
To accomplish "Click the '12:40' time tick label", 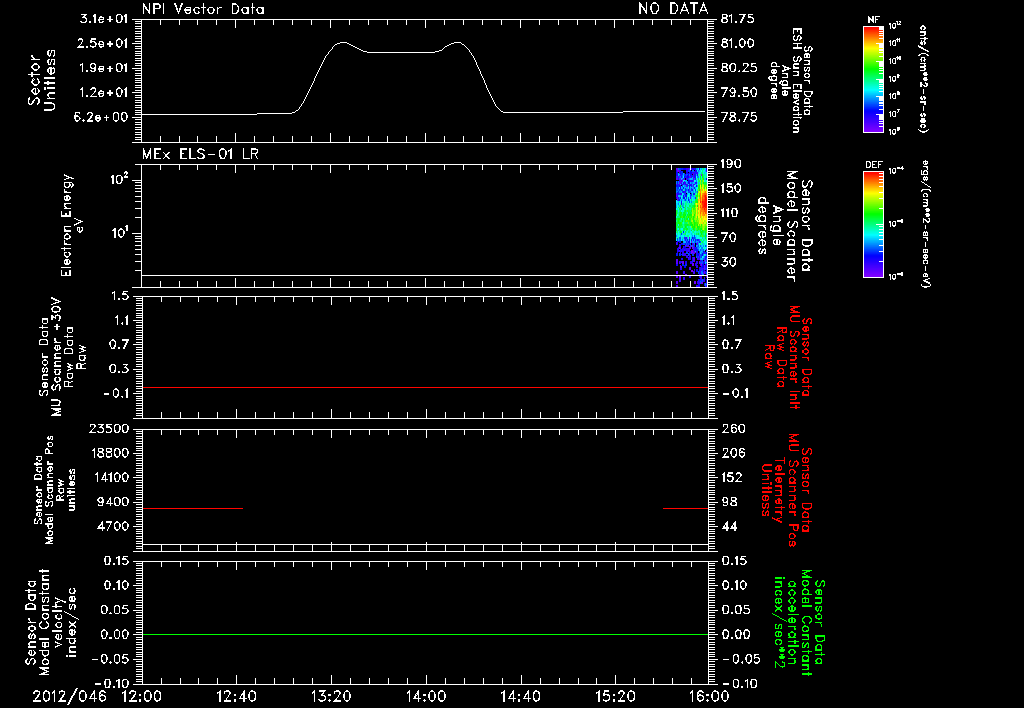I will tap(236, 696).
